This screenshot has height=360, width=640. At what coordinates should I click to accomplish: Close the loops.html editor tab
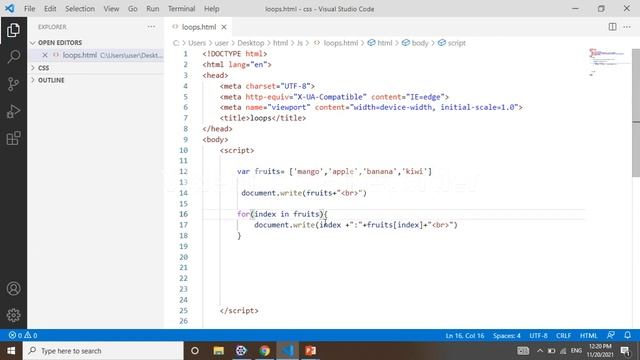click(224, 27)
